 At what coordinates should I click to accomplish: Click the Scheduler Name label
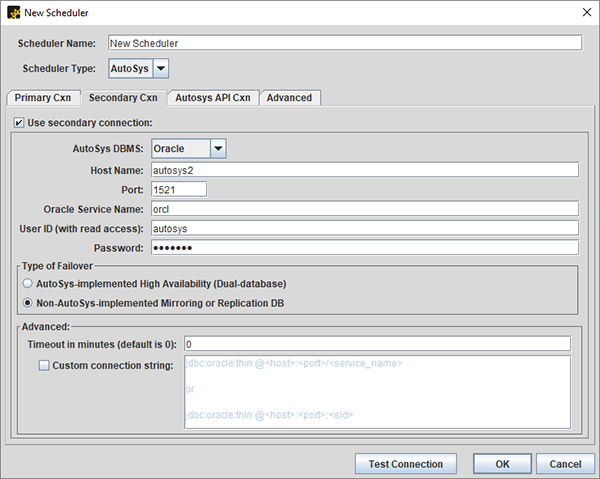click(57, 44)
